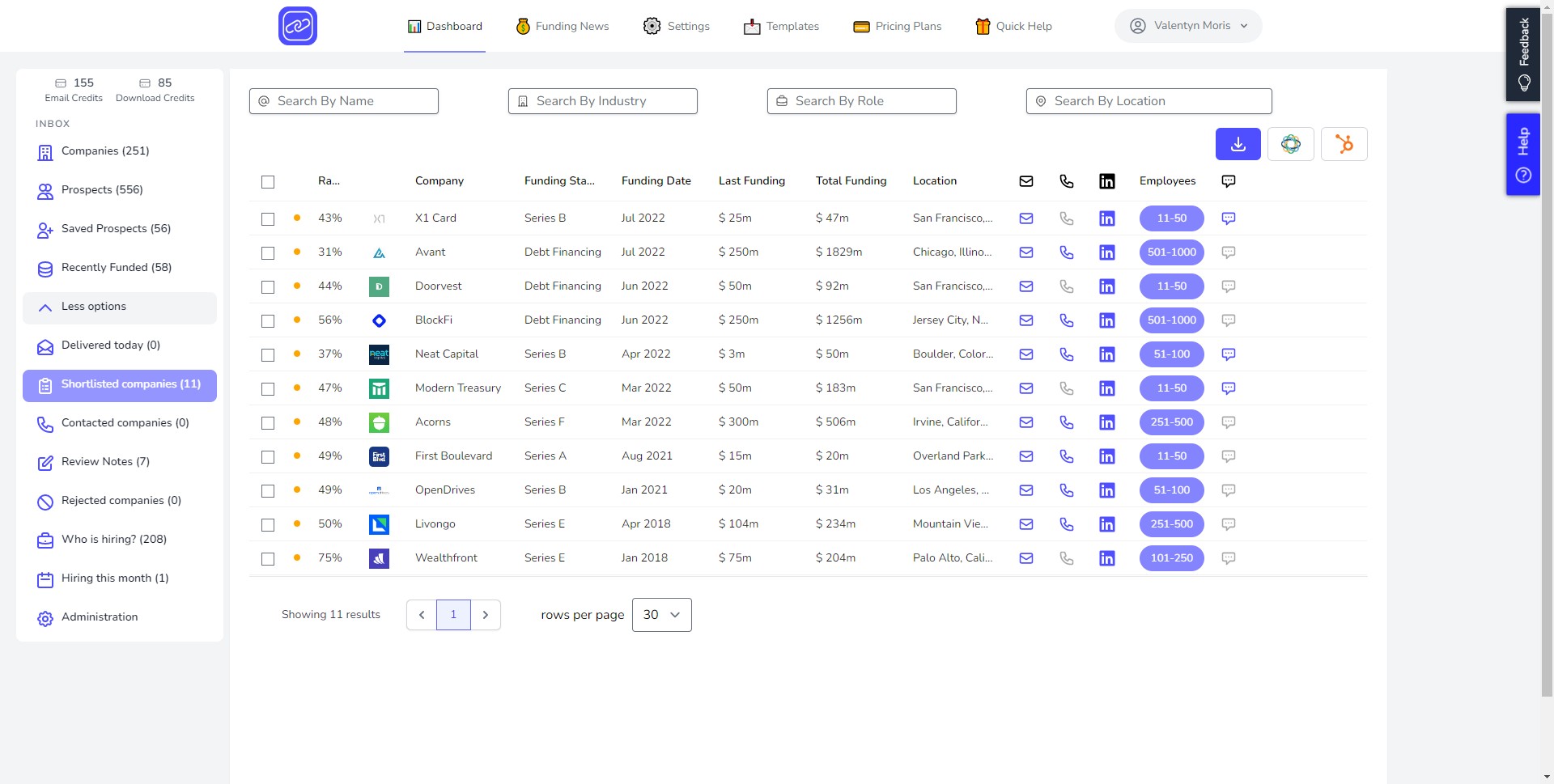This screenshot has height=784, width=1554.
Task: Open LinkedIn icon for Doorvest
Action: [1107, 286]
